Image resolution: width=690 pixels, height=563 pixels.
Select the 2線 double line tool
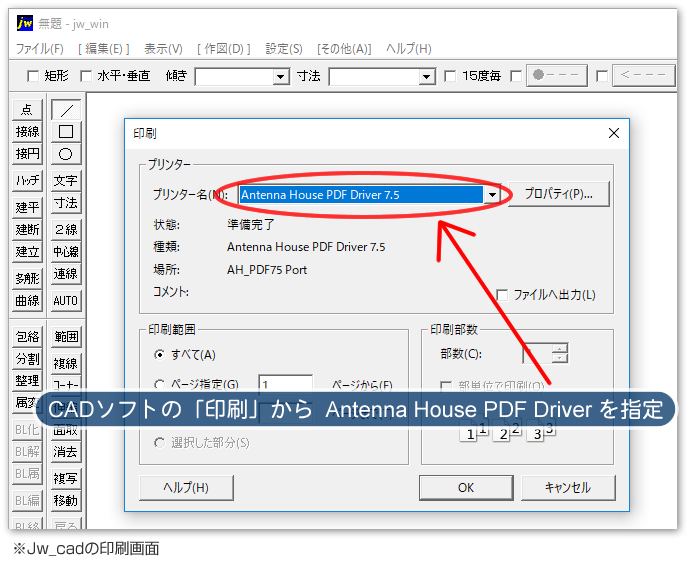66,229
